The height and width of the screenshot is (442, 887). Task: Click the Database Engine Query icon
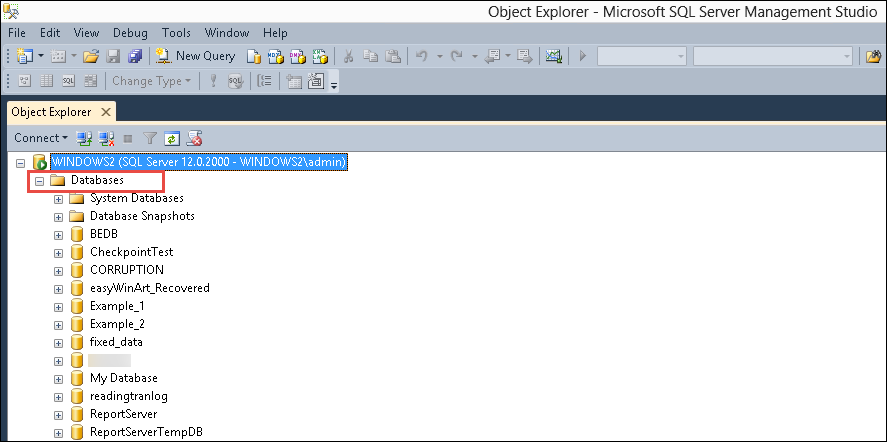point(254,56)
